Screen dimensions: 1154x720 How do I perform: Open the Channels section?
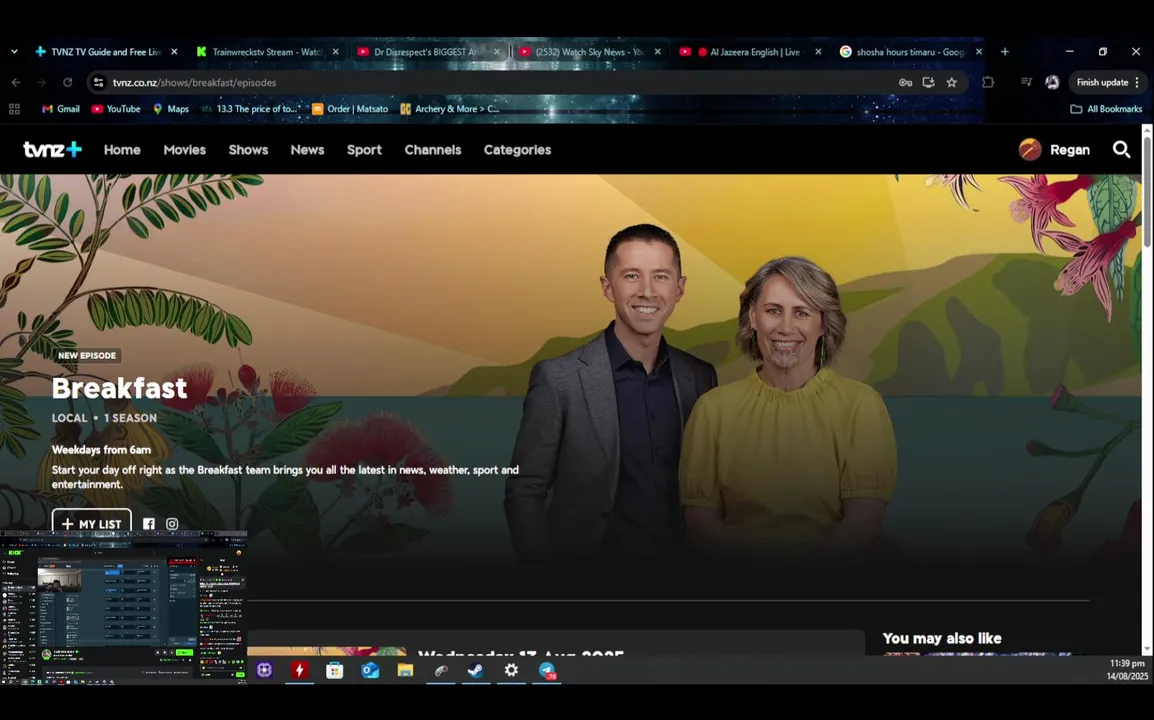pyautogui.click(x=433, y=149)
